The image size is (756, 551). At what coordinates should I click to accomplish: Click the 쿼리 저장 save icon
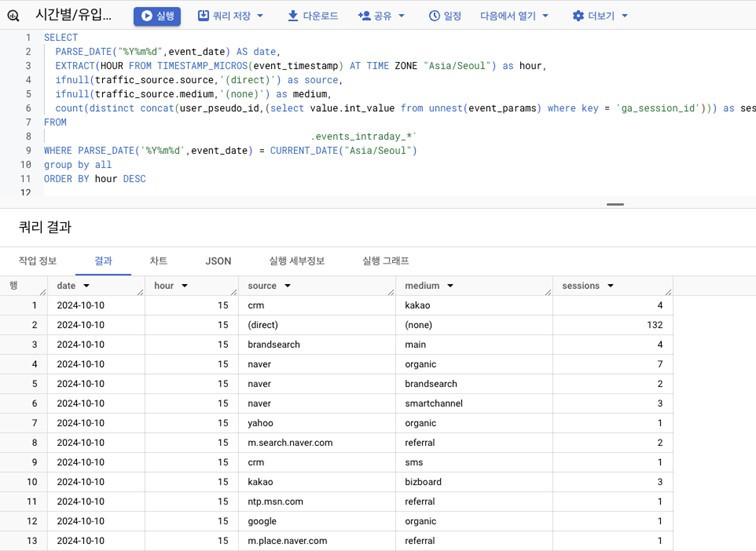pyautogui.click(x=203, y=16)
